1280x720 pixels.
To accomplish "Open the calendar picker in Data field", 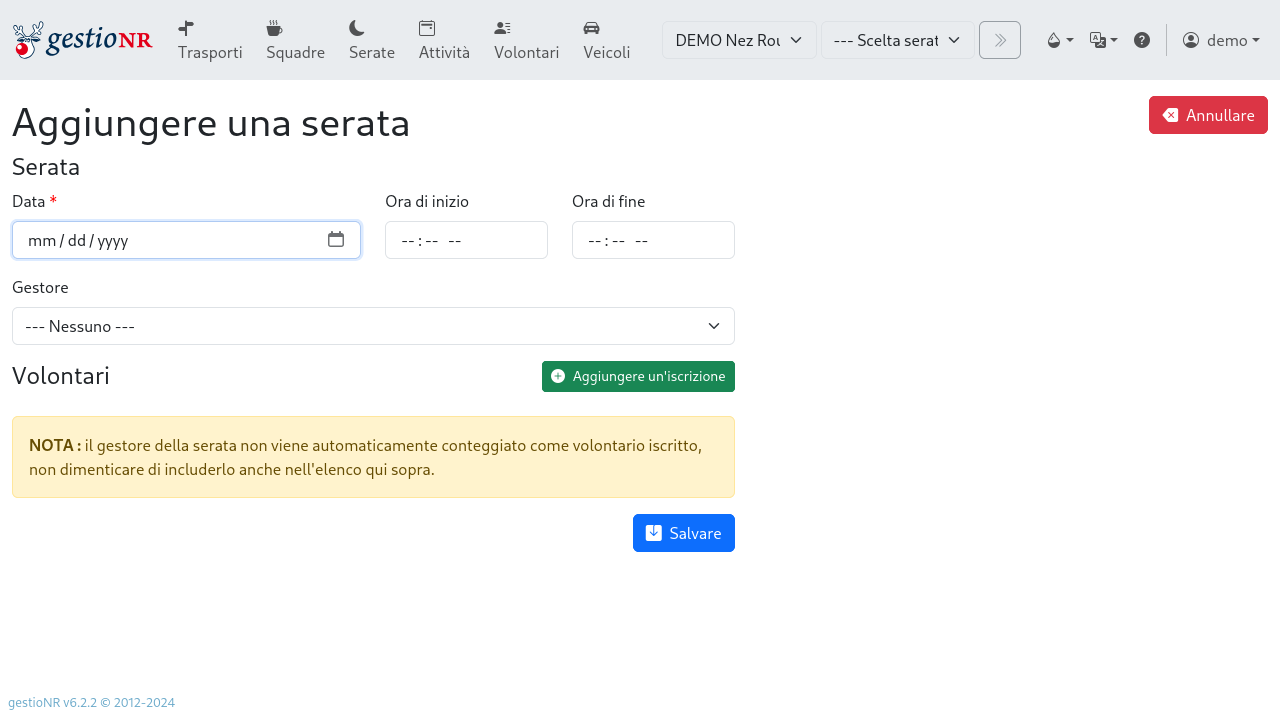I will click(x=336, y=240).
